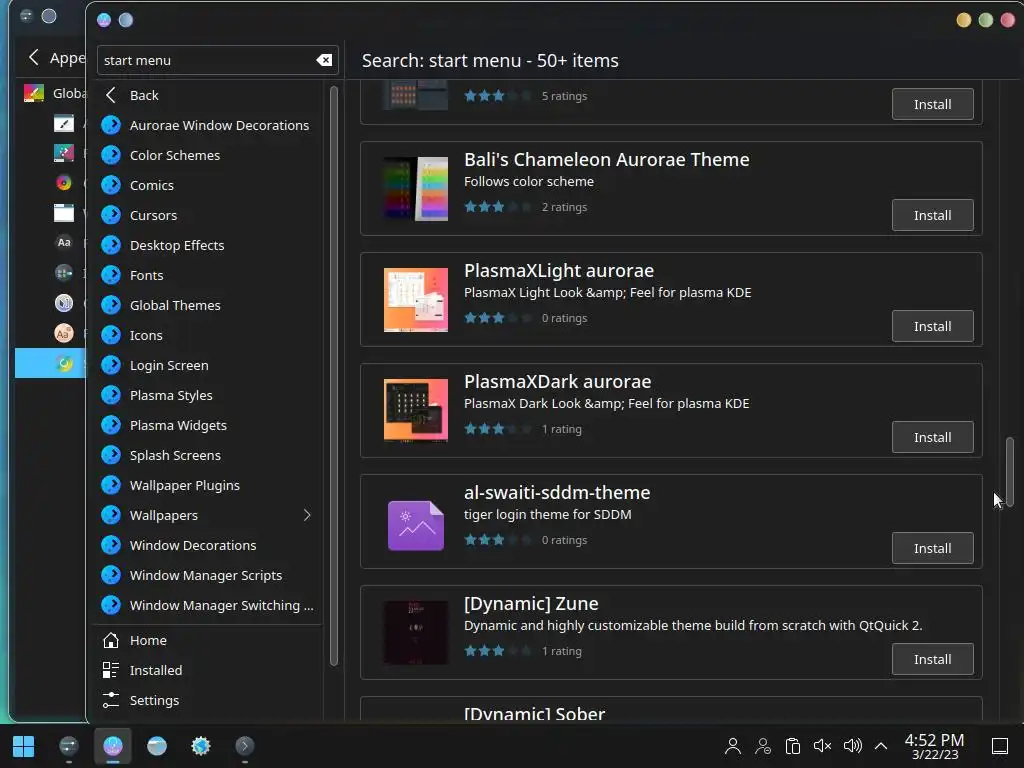Open [Dynamic] Zune thumbnail
Screen dimensions: 1024x768
[x=416, y=633]
